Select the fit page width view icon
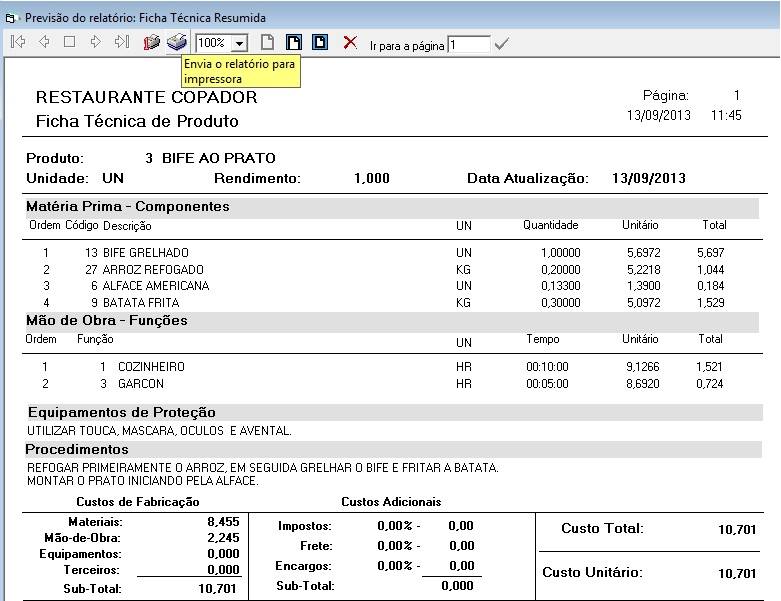 [x=294, y=42]
